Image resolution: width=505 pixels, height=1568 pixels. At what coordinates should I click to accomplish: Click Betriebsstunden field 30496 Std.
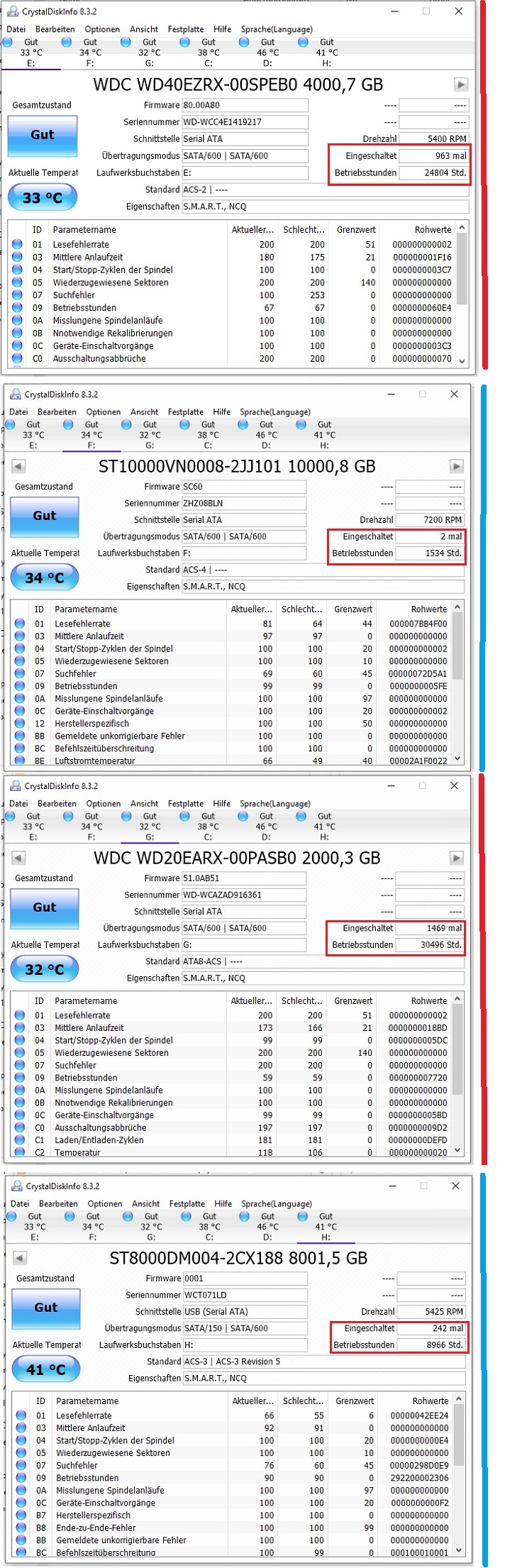point(430,944)
